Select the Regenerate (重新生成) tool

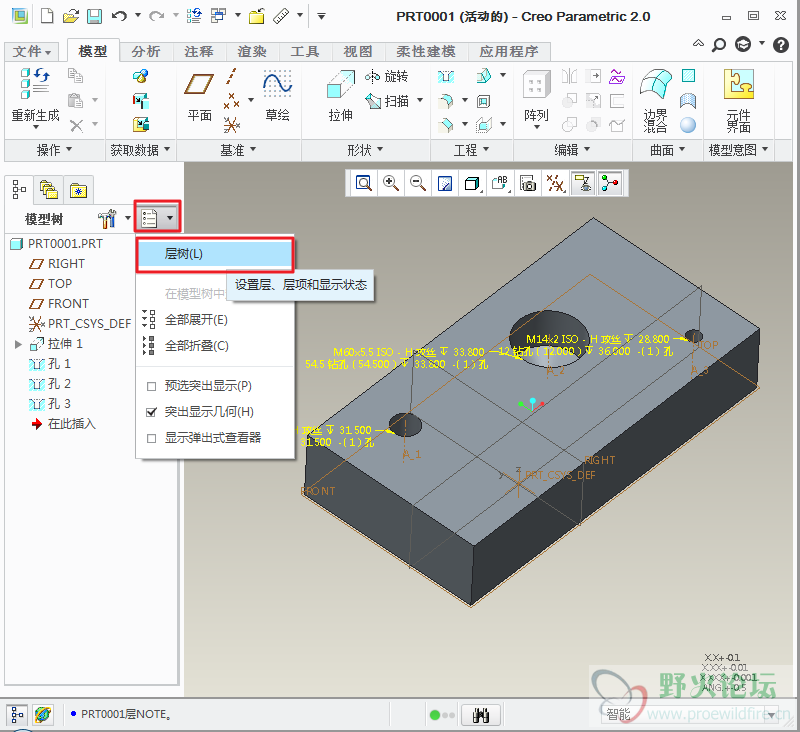[x=35, y=97]
